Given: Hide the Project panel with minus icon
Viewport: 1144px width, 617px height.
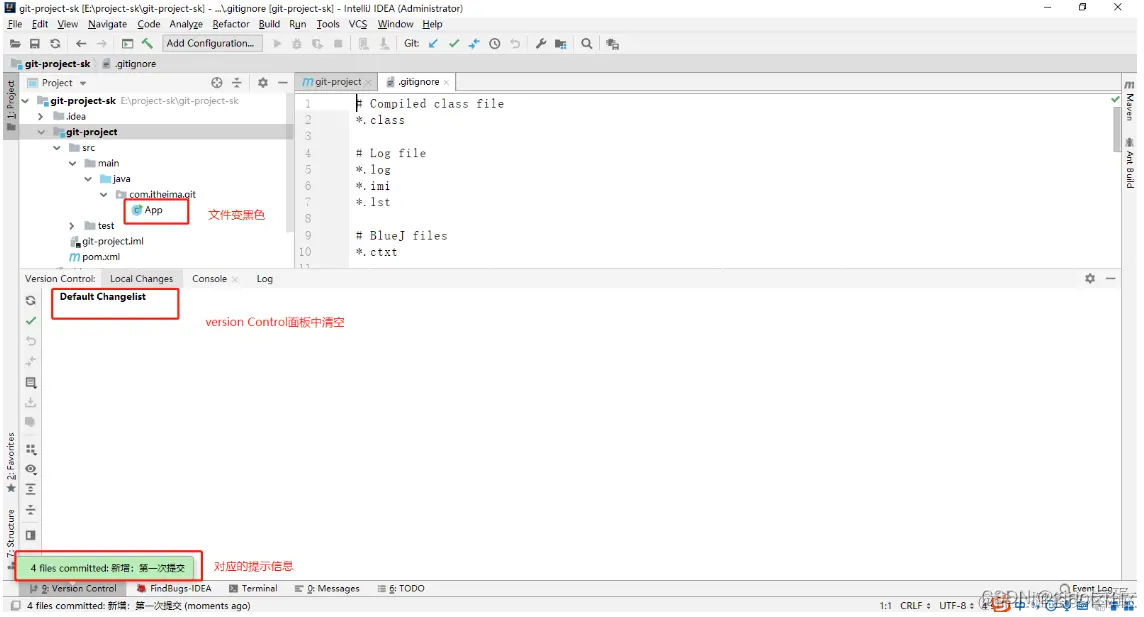Looking at the screenshot, I should pos(282,83).
